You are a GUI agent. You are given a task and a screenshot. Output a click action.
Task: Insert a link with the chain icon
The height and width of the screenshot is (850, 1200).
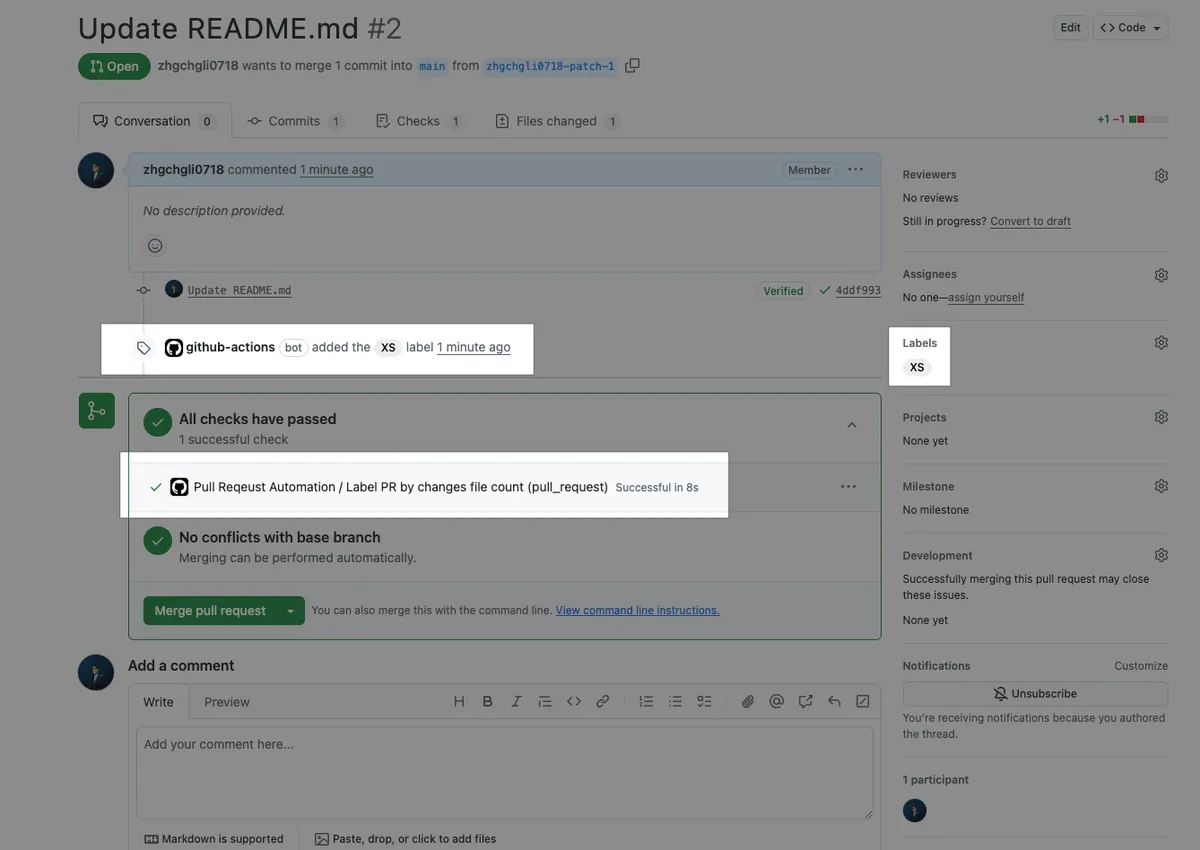pos(603,702)
